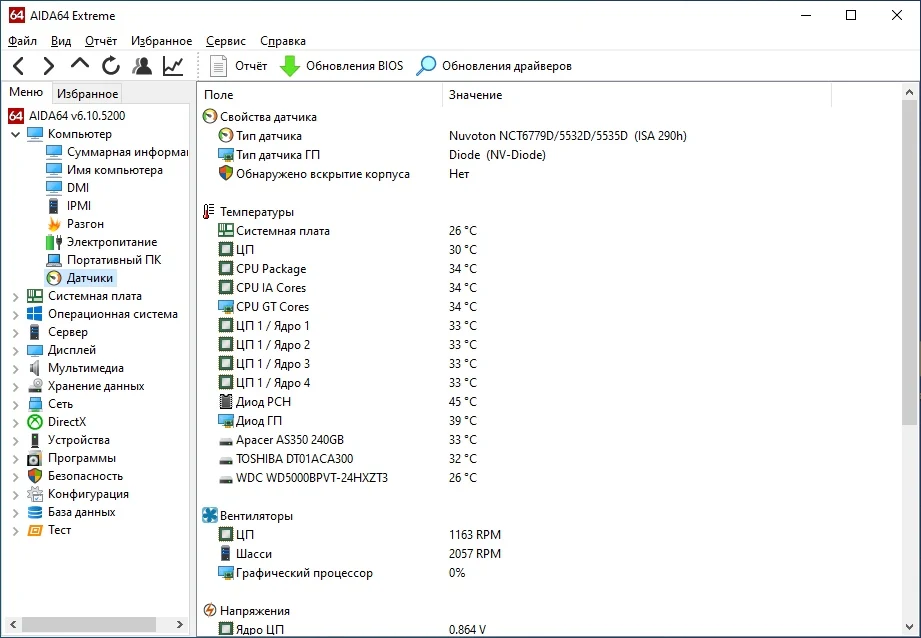Click the Имя компьютера icon
Screen dimensions: 921x638
pos(54,170)
